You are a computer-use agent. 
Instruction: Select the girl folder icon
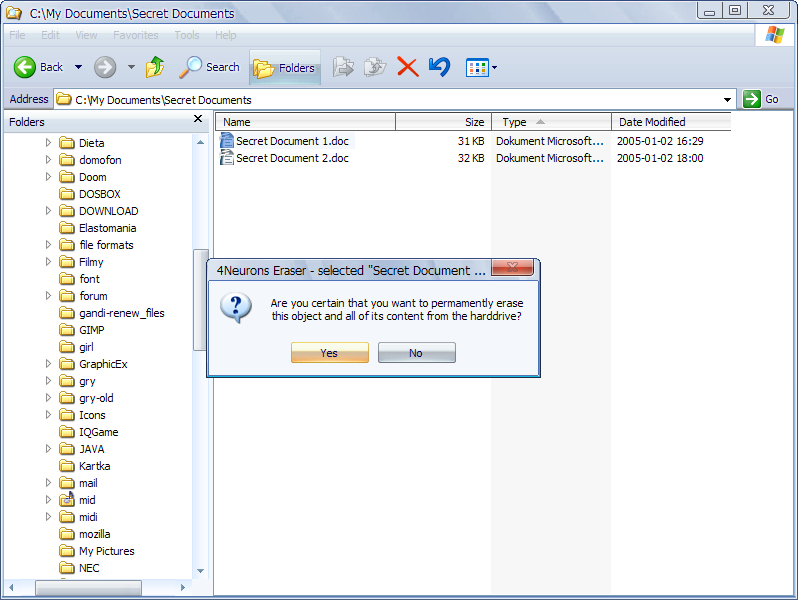pyautogui.click(x=67, y=347)
